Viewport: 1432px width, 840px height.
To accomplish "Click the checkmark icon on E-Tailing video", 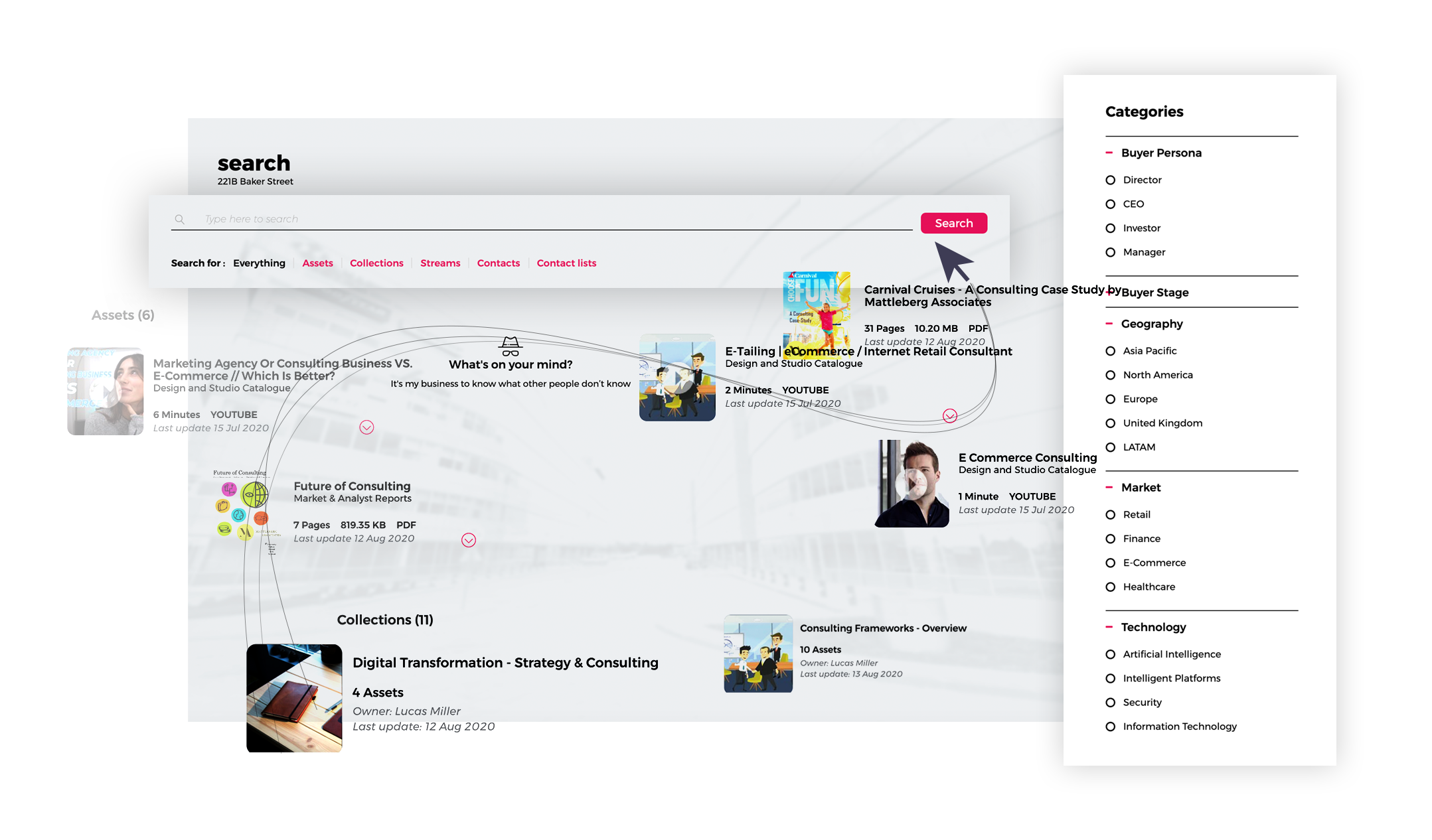I will point(950,411).
